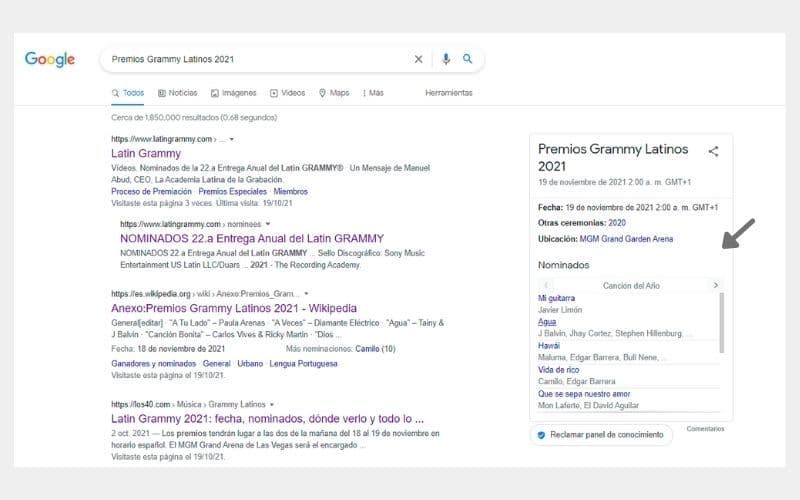Switch to the Noticias tab
Image resolution: width=800 pixels, height=500 pixels.
178,93
